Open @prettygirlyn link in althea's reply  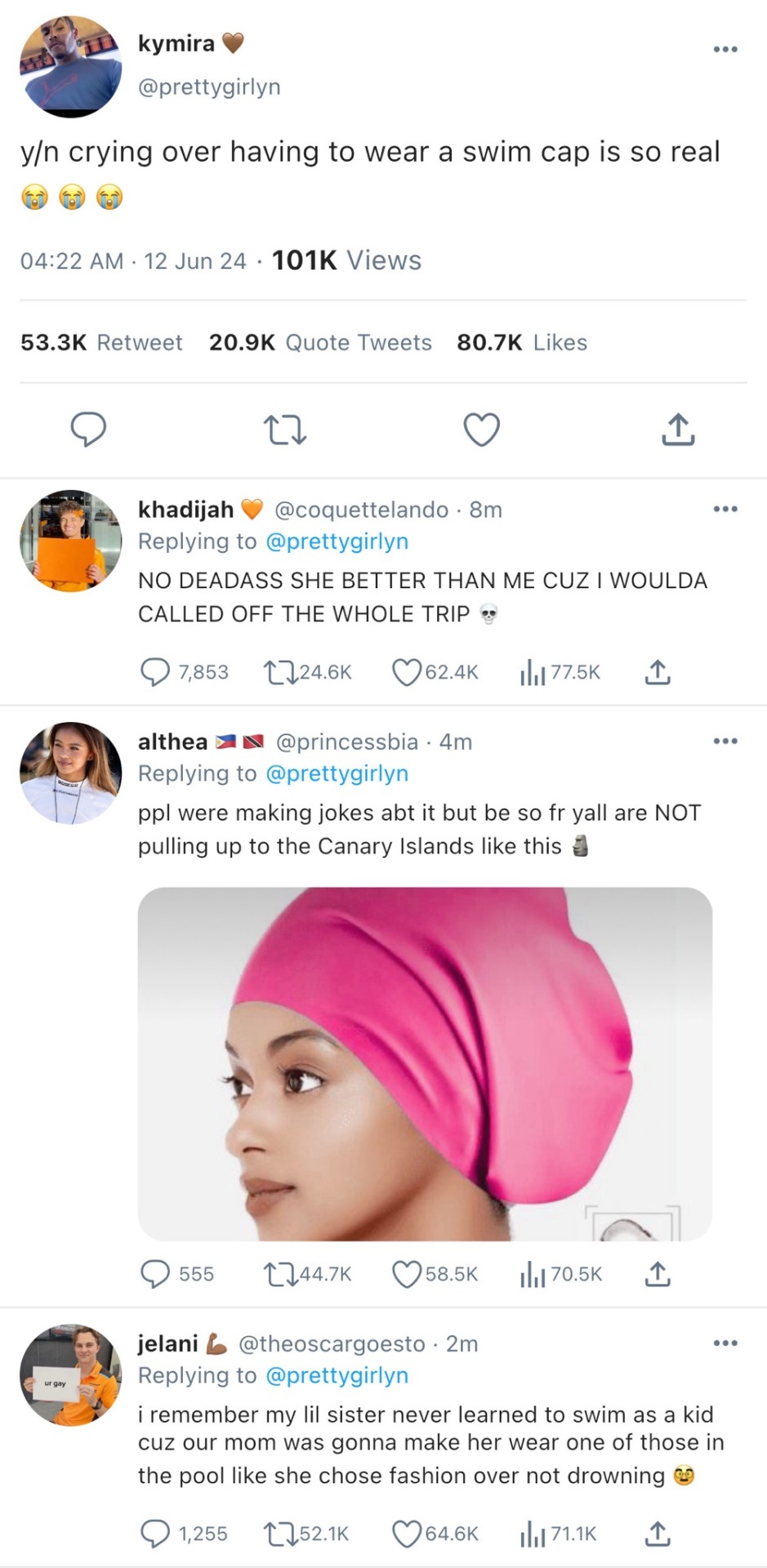[337, 773]
